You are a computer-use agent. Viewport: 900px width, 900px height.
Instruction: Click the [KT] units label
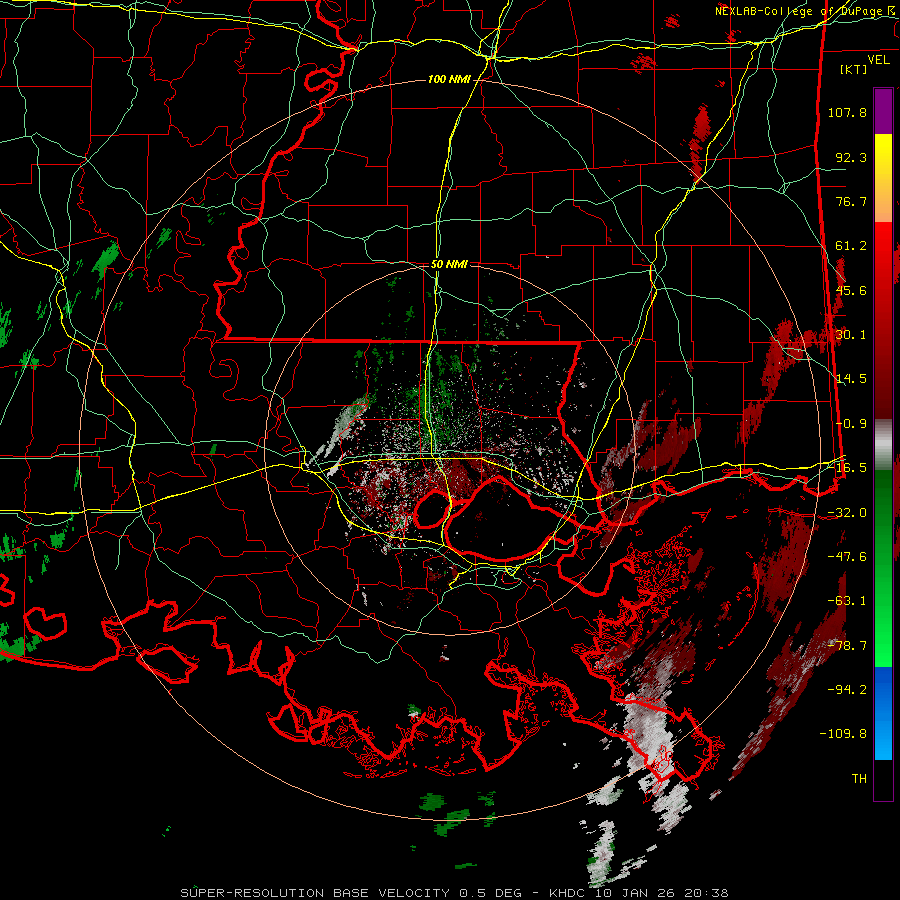click(854, 69)
